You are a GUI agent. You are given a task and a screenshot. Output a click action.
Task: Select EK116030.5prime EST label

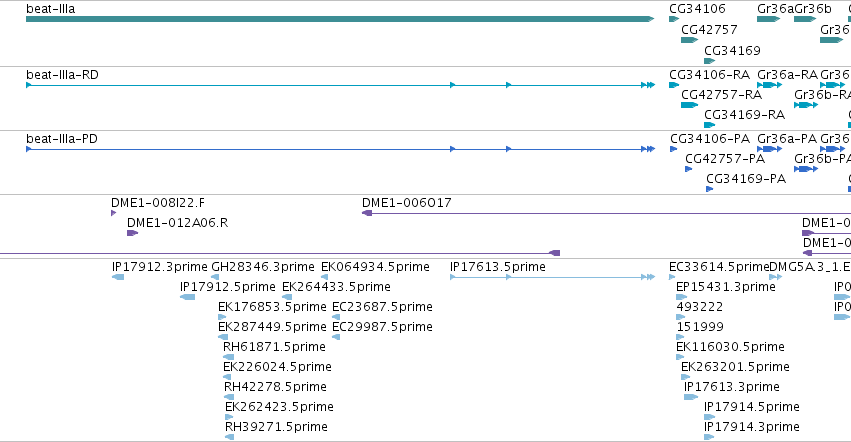click(730, 346)
